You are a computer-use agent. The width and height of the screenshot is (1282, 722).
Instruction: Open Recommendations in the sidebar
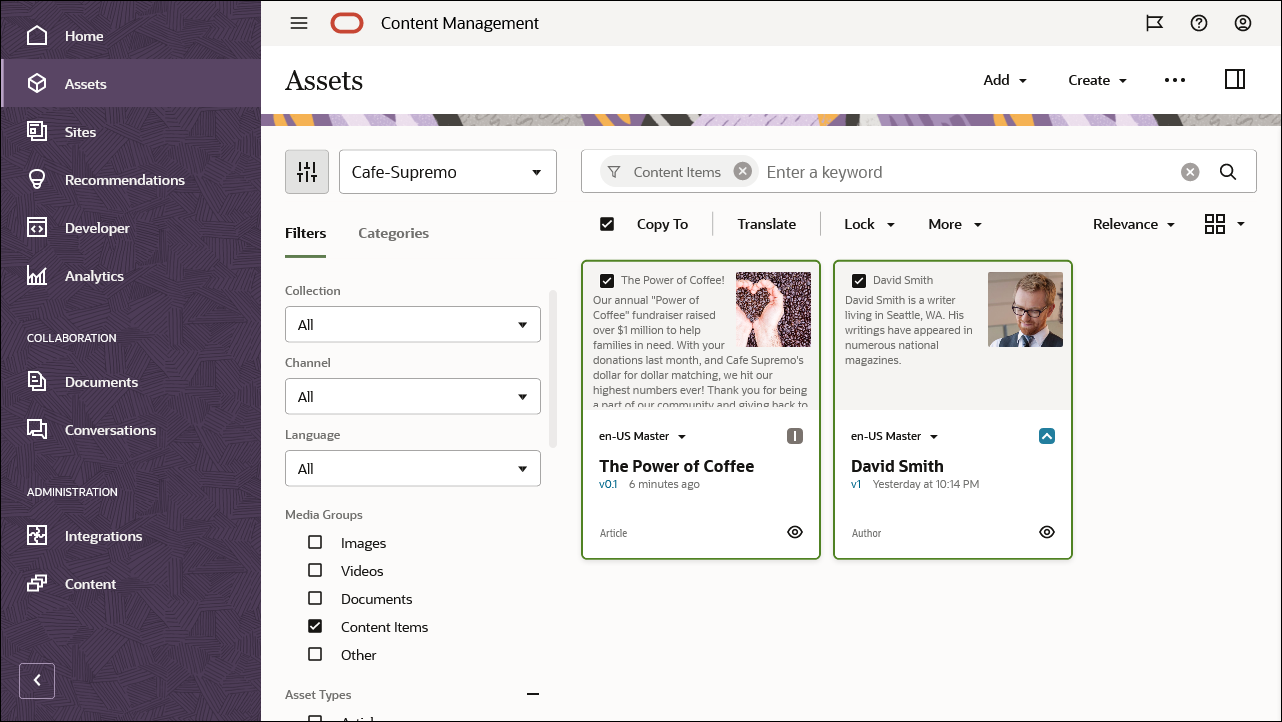pos(131,180)
